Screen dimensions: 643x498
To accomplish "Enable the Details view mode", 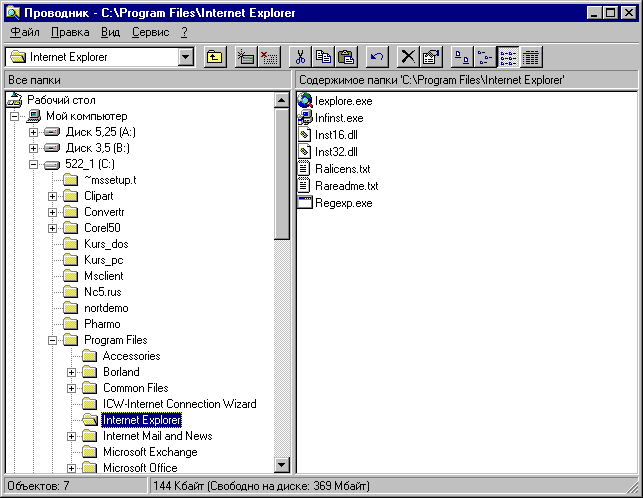I will (x=530, y=57).
